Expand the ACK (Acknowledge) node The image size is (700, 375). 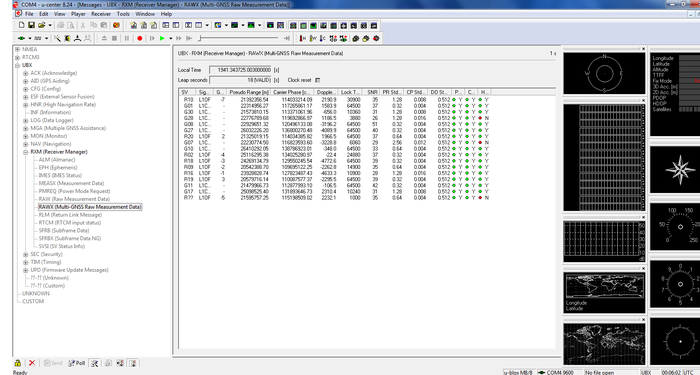pyautogui.click(x=25, y=73)
